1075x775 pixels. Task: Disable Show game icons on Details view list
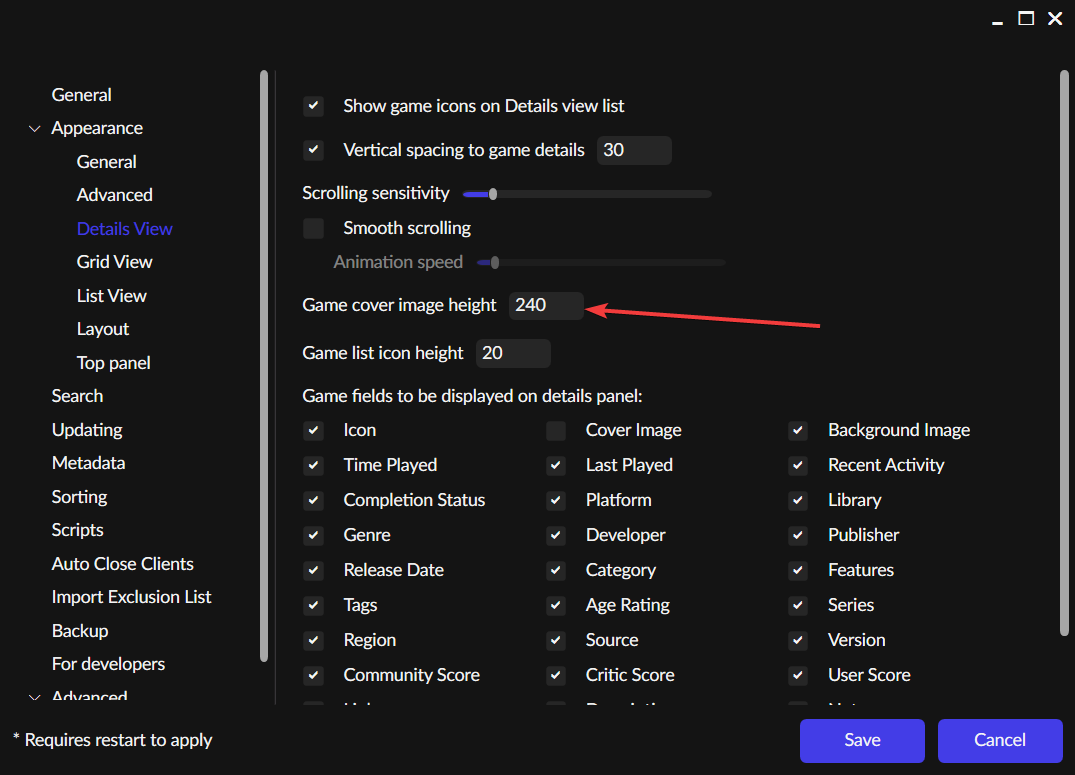tap(313, 105)
